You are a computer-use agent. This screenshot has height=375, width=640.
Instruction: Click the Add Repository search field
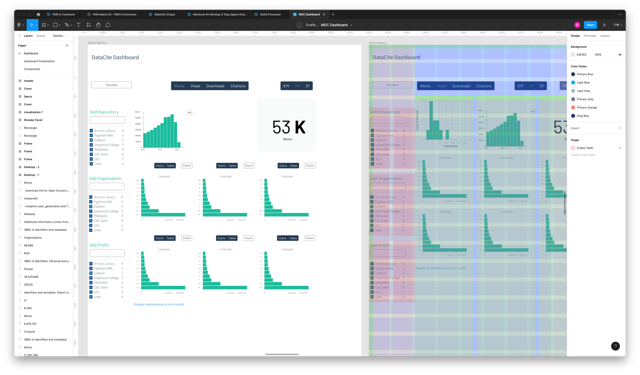pos(107,120)
